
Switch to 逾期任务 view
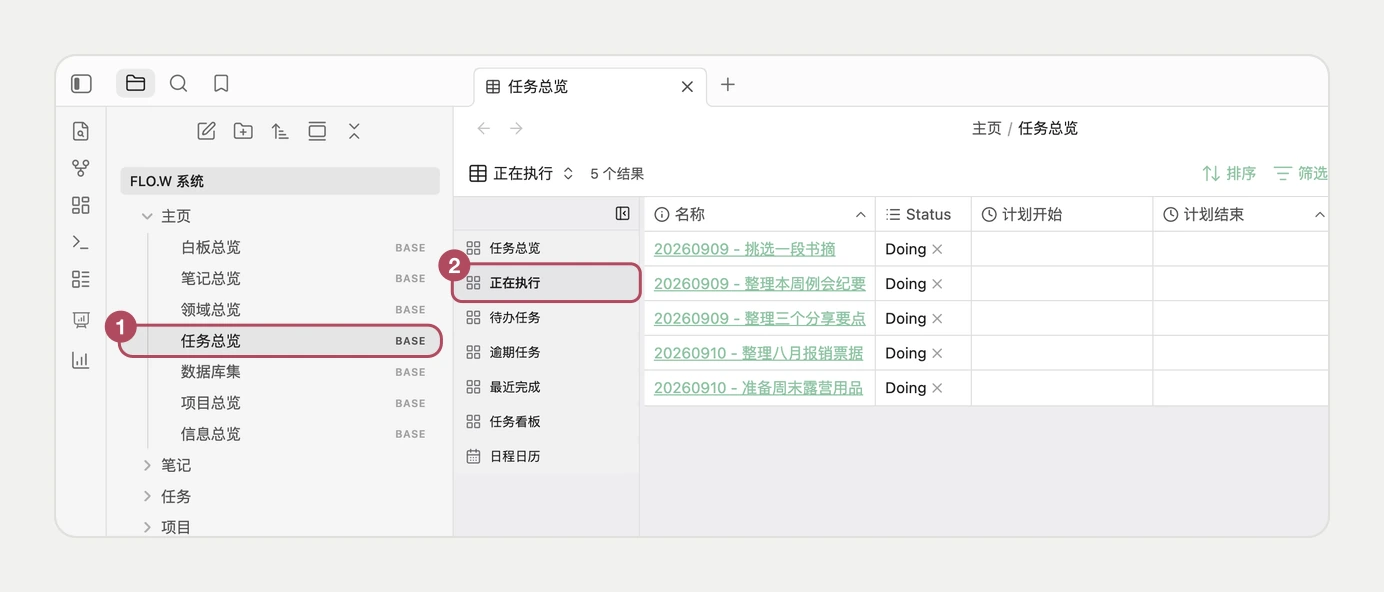[x=546, y=352]
